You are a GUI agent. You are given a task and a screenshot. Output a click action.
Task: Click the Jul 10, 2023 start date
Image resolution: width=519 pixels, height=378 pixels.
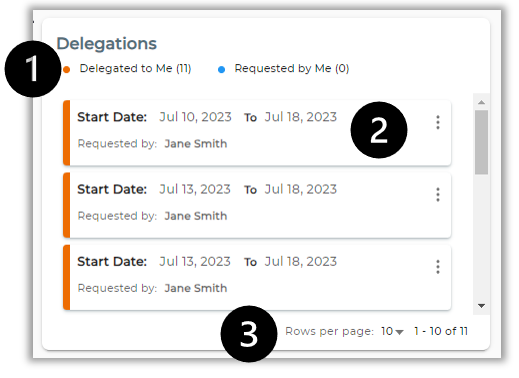(195, 117)
